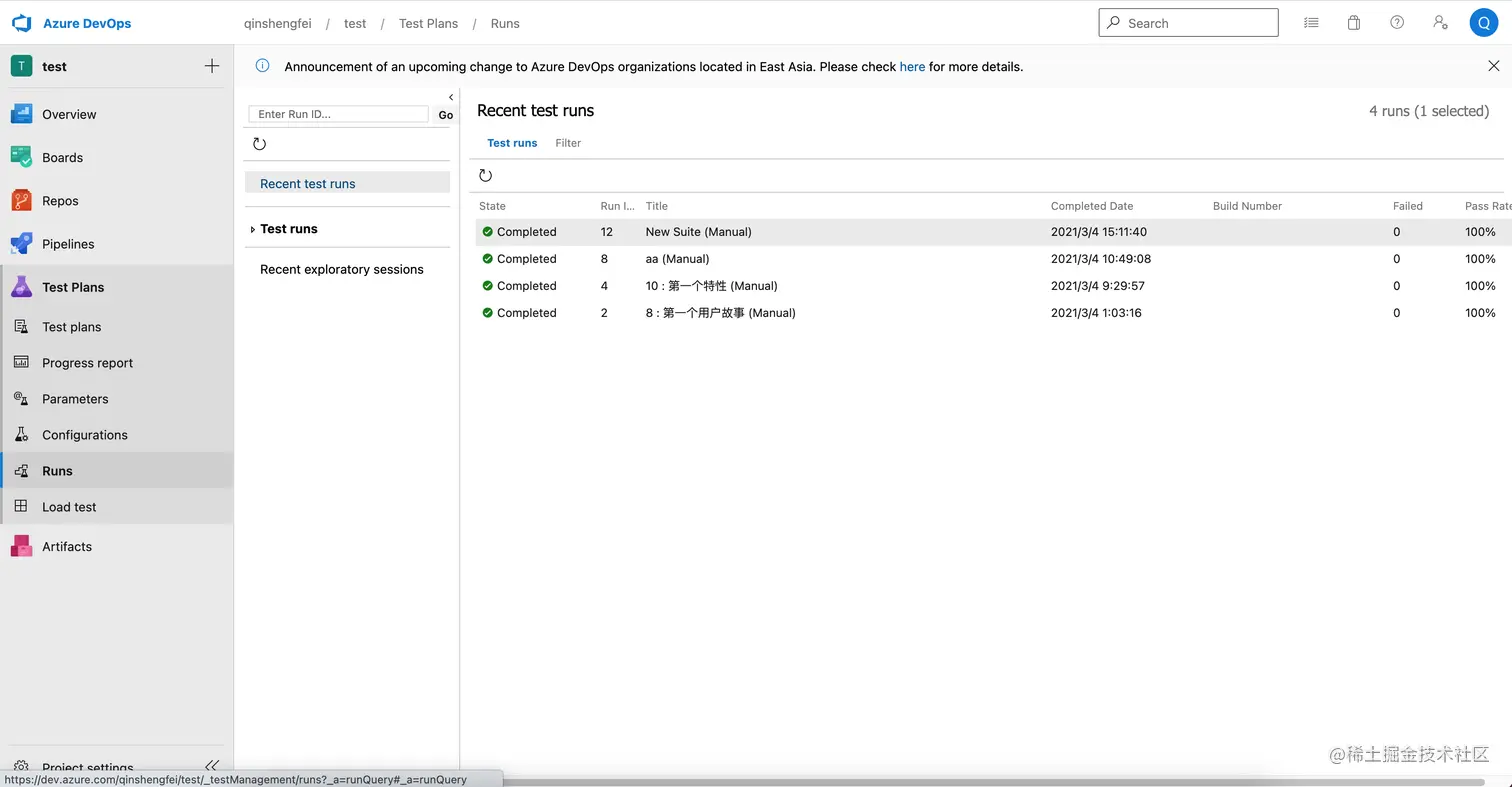Click the Runs breadcrumb
Viewport: 1512px width, 787px height.
[x=505, y=23]
